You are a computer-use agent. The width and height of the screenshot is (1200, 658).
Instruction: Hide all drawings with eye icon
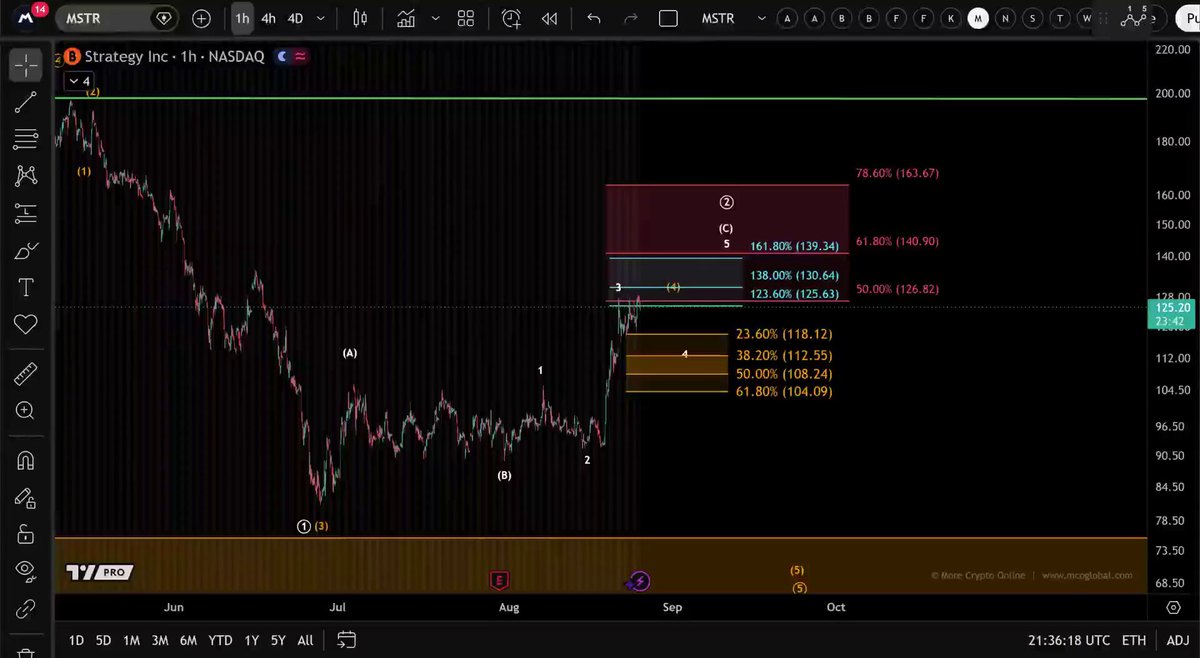click(25, 570)
